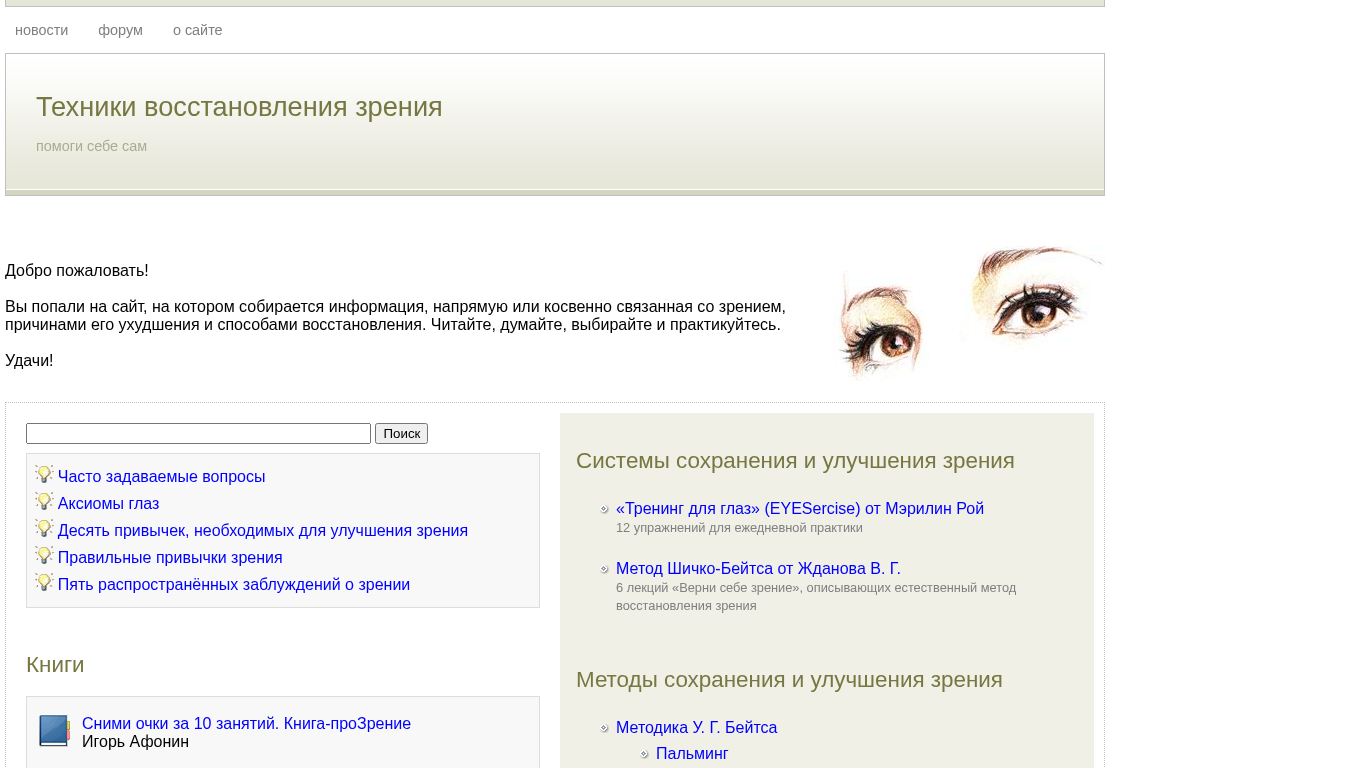The image size is (1366, 768).
Task: Open the Пальминг link
Action: point(692,754)
